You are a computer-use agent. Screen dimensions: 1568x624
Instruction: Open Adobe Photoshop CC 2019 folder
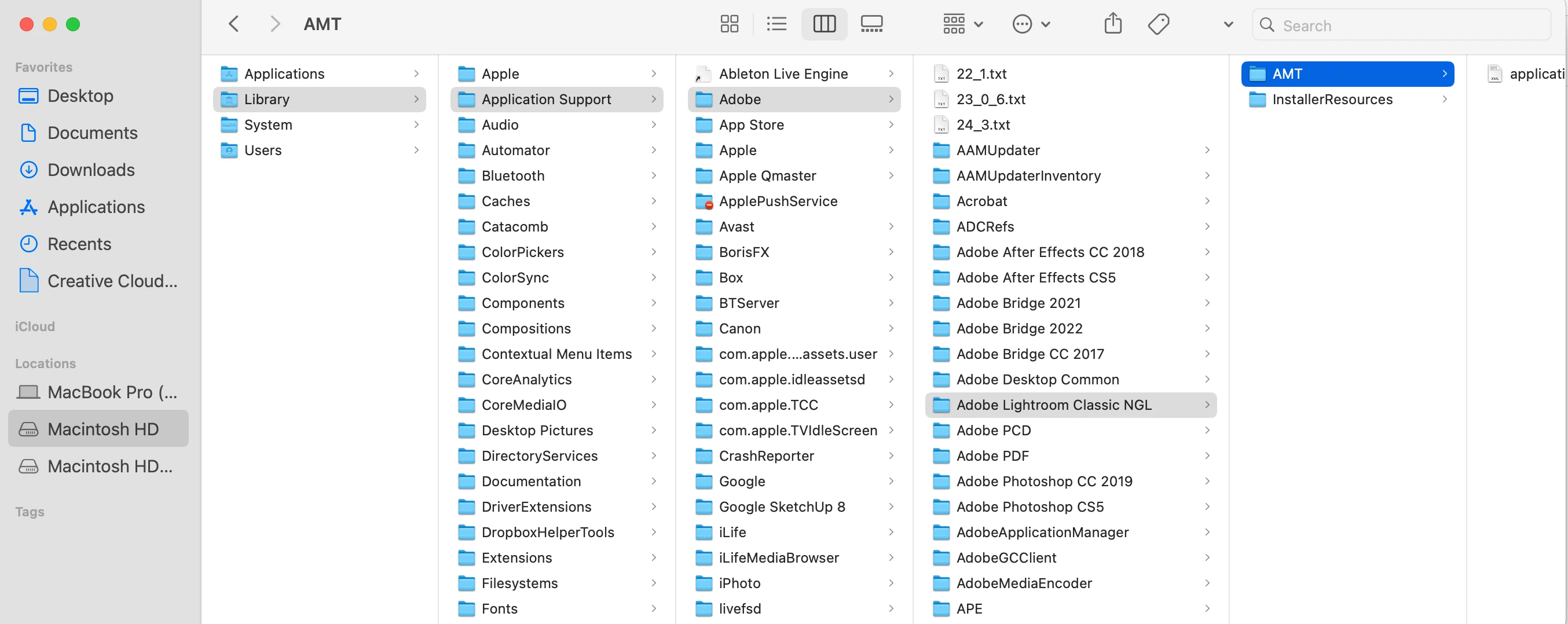1071,482
